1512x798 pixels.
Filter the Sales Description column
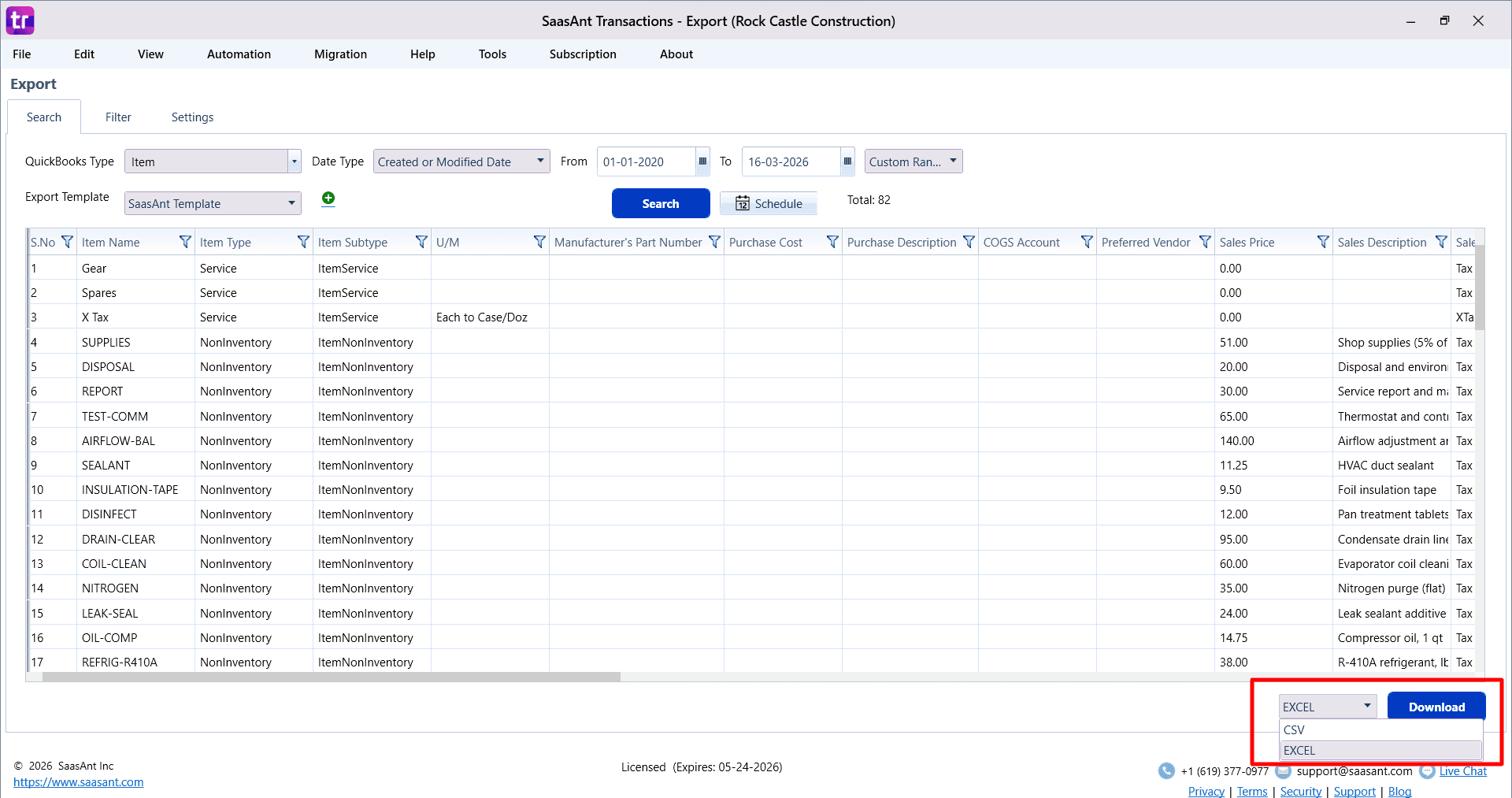click(x=1441, y=242)
